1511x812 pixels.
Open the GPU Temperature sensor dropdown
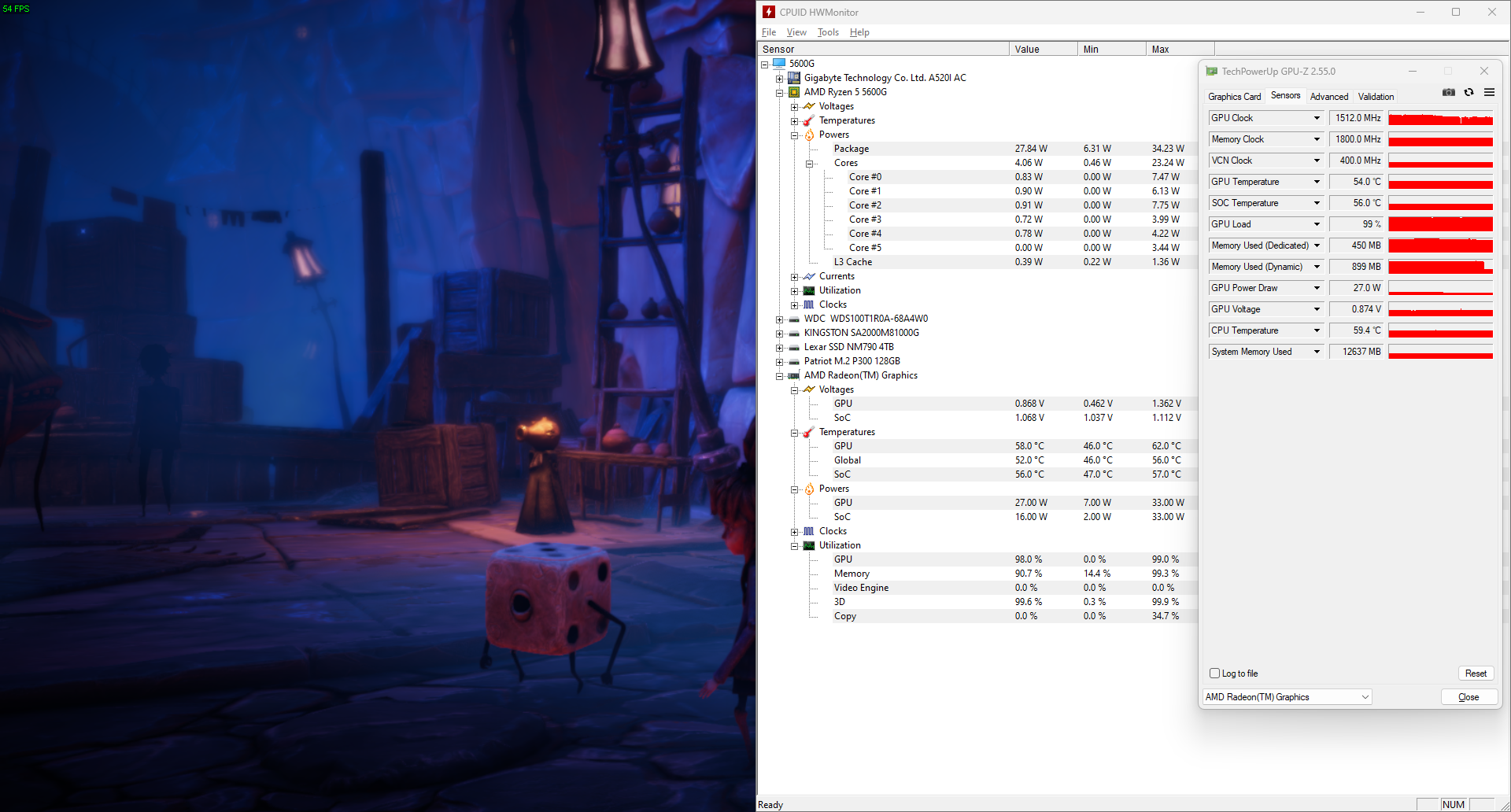[1317, 182]
